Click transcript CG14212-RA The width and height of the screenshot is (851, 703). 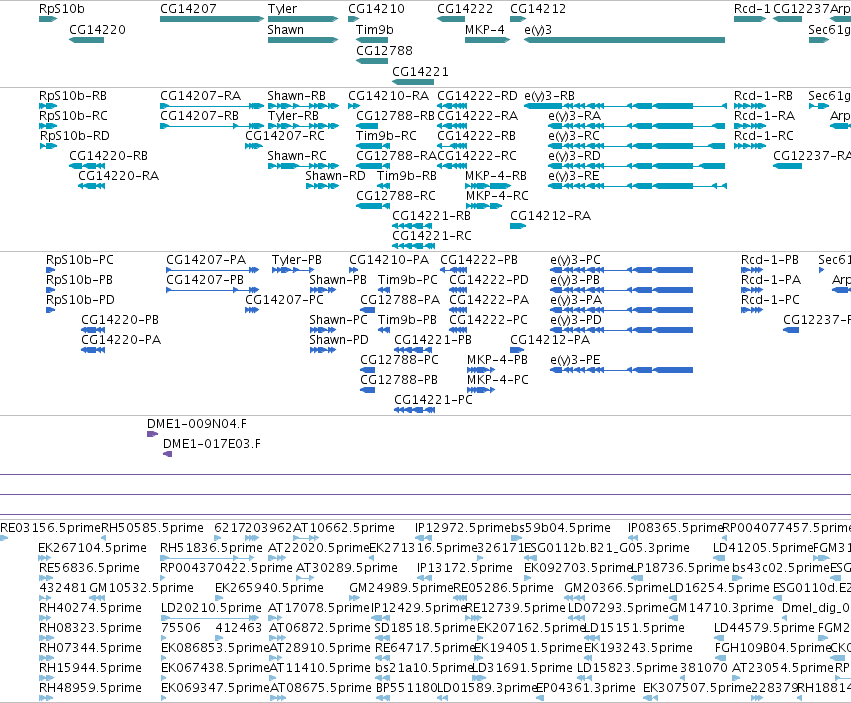pos(550,216)
